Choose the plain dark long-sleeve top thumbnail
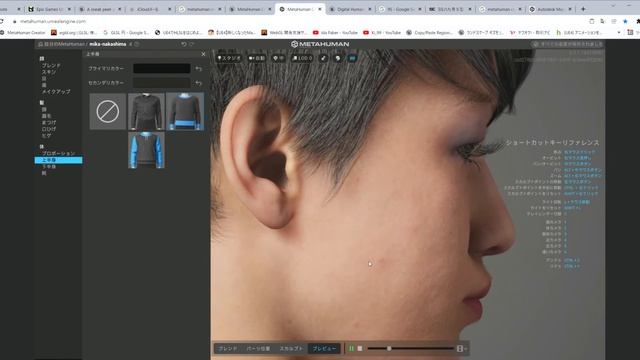The image size is (640, 360). click(146, 111)
